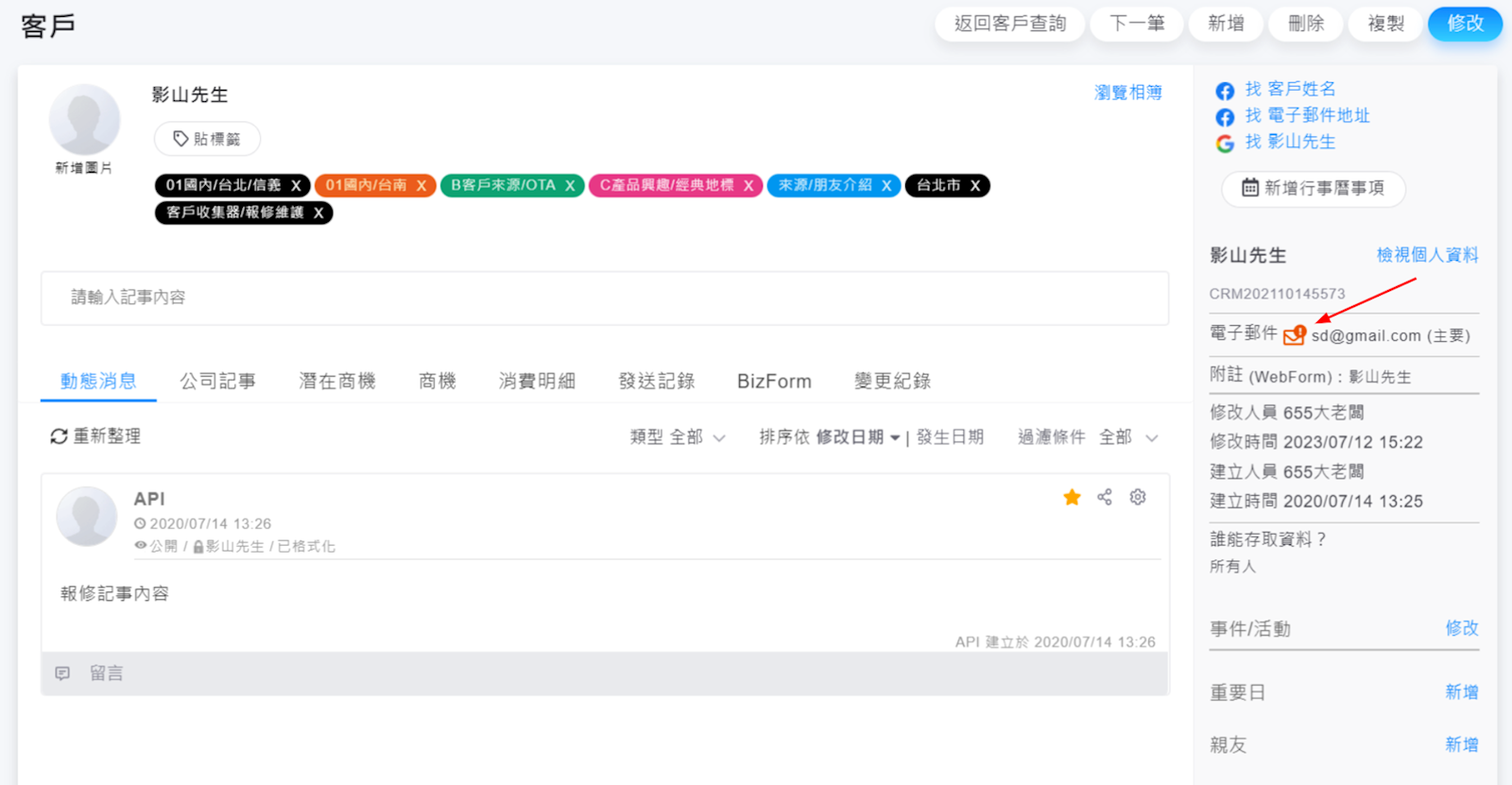Open the 消費明細 tab
1512x785 pixels.
click(537, 381)
